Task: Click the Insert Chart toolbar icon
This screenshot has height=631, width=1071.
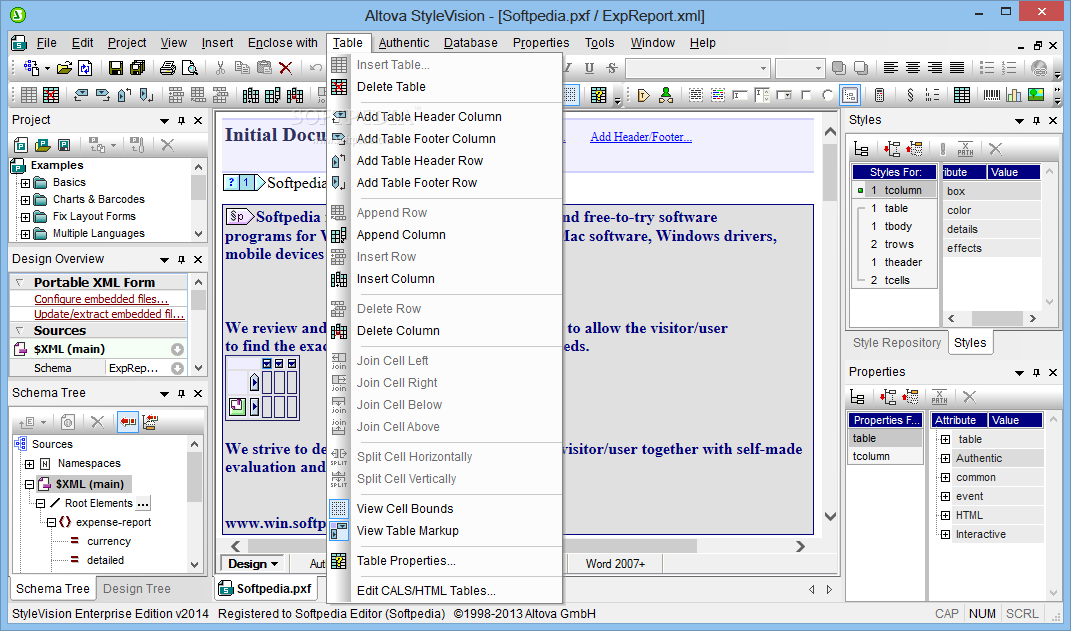Action: click(1014, 95)
